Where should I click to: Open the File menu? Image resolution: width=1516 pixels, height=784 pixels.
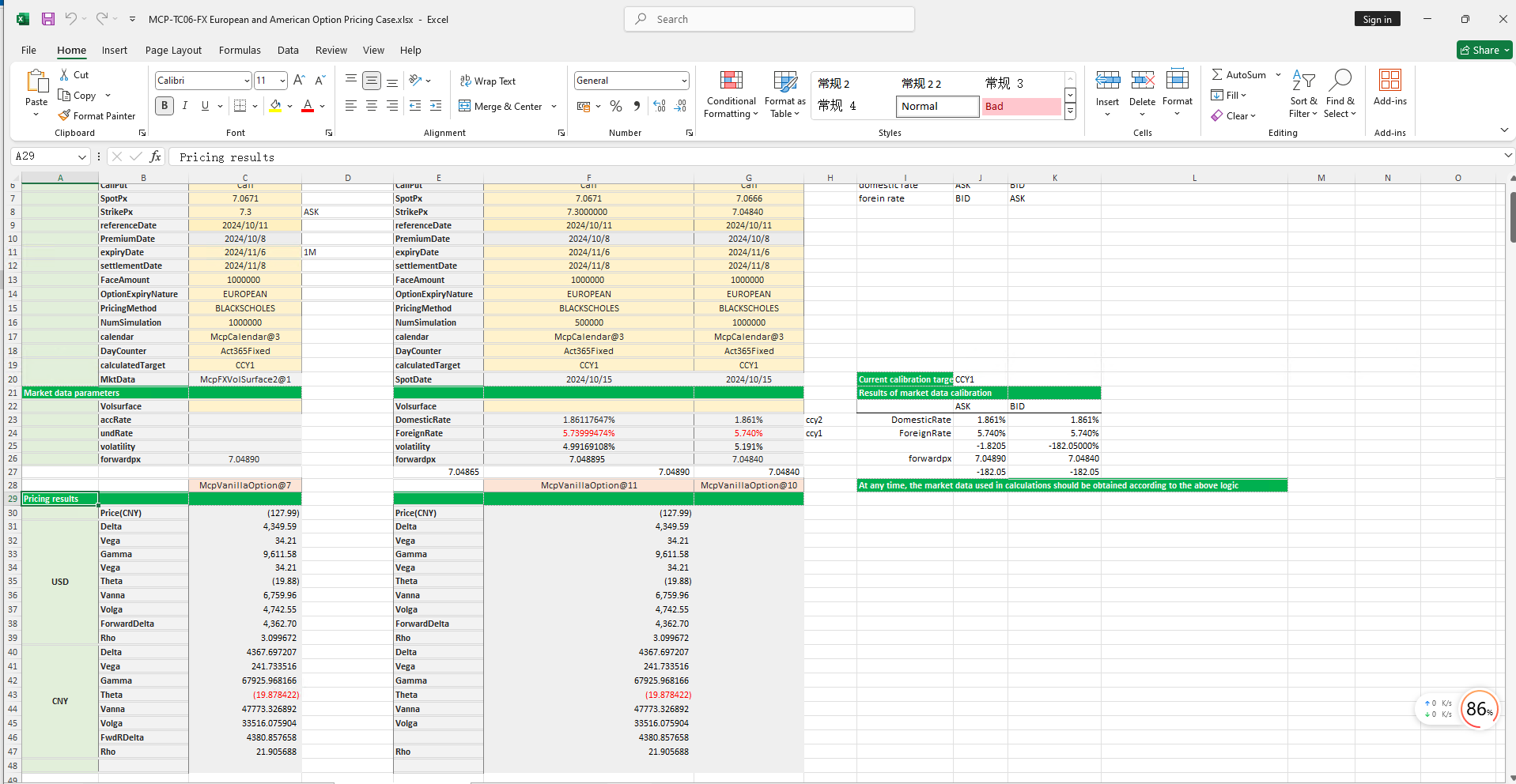28,50
